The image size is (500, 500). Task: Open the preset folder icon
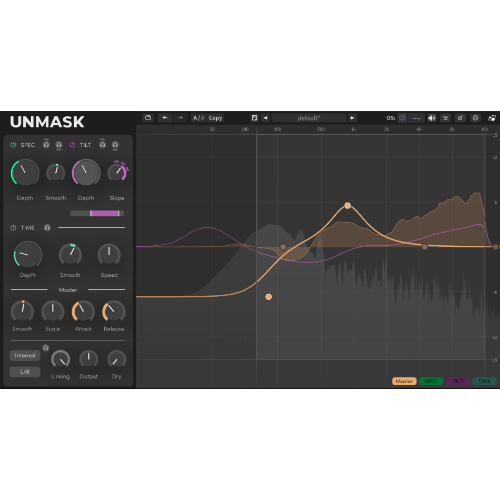[148, 118]
